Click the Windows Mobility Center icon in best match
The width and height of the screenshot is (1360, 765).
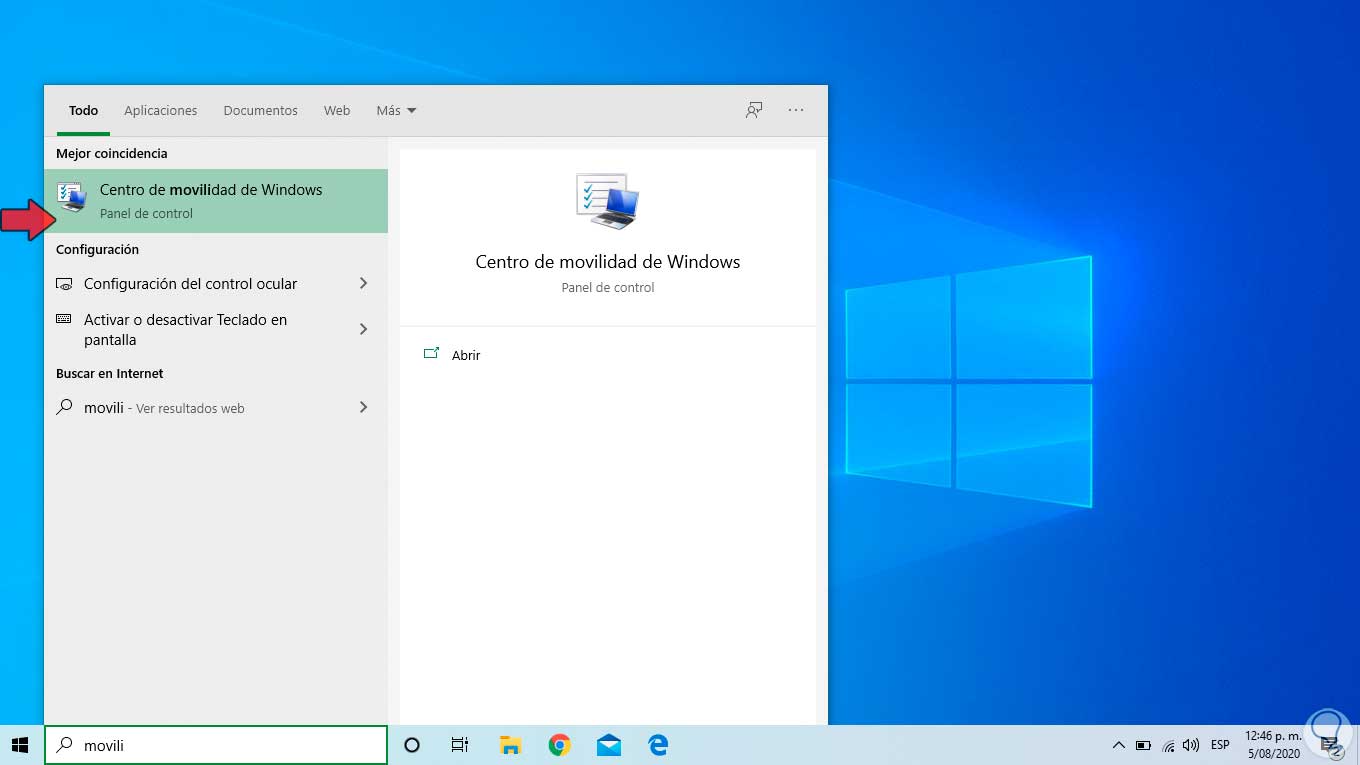[x=71, y=197]
